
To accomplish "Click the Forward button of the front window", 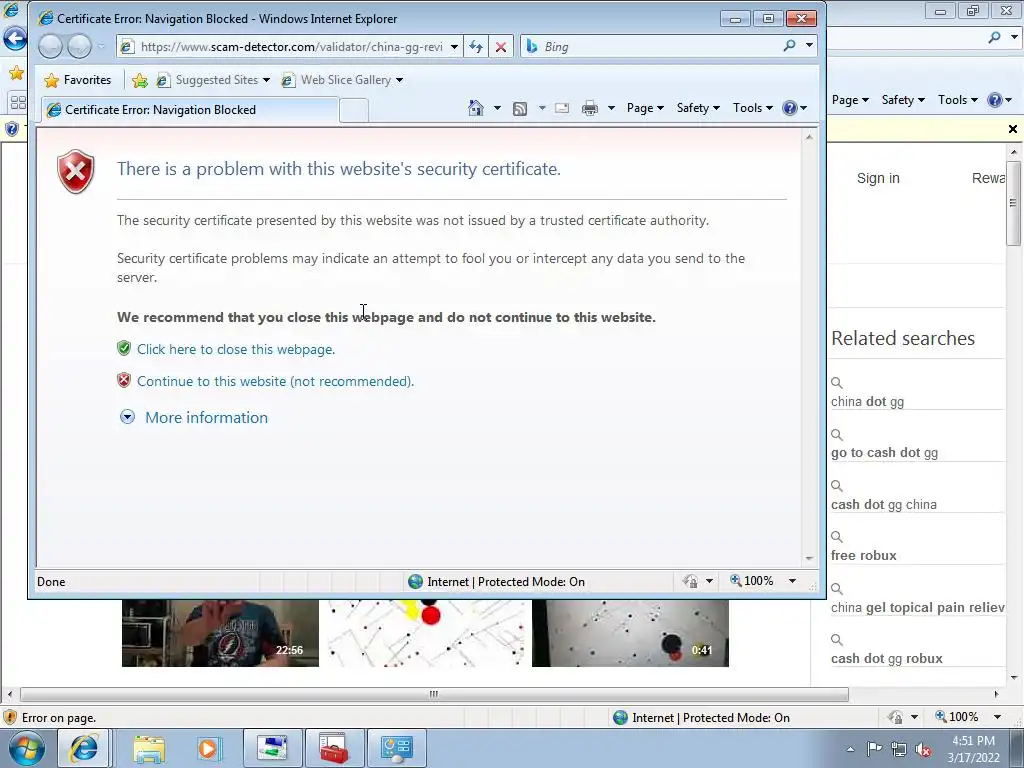I will (80, 46).
